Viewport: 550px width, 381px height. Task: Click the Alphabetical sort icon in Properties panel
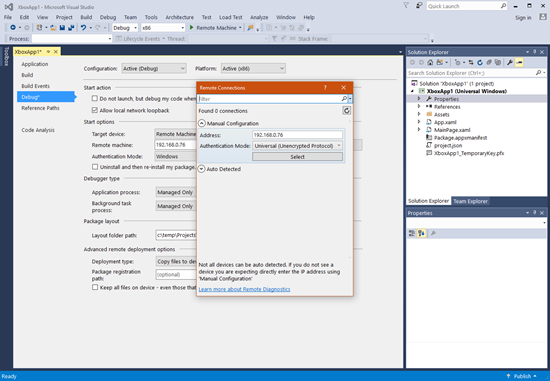click(421, 233)
